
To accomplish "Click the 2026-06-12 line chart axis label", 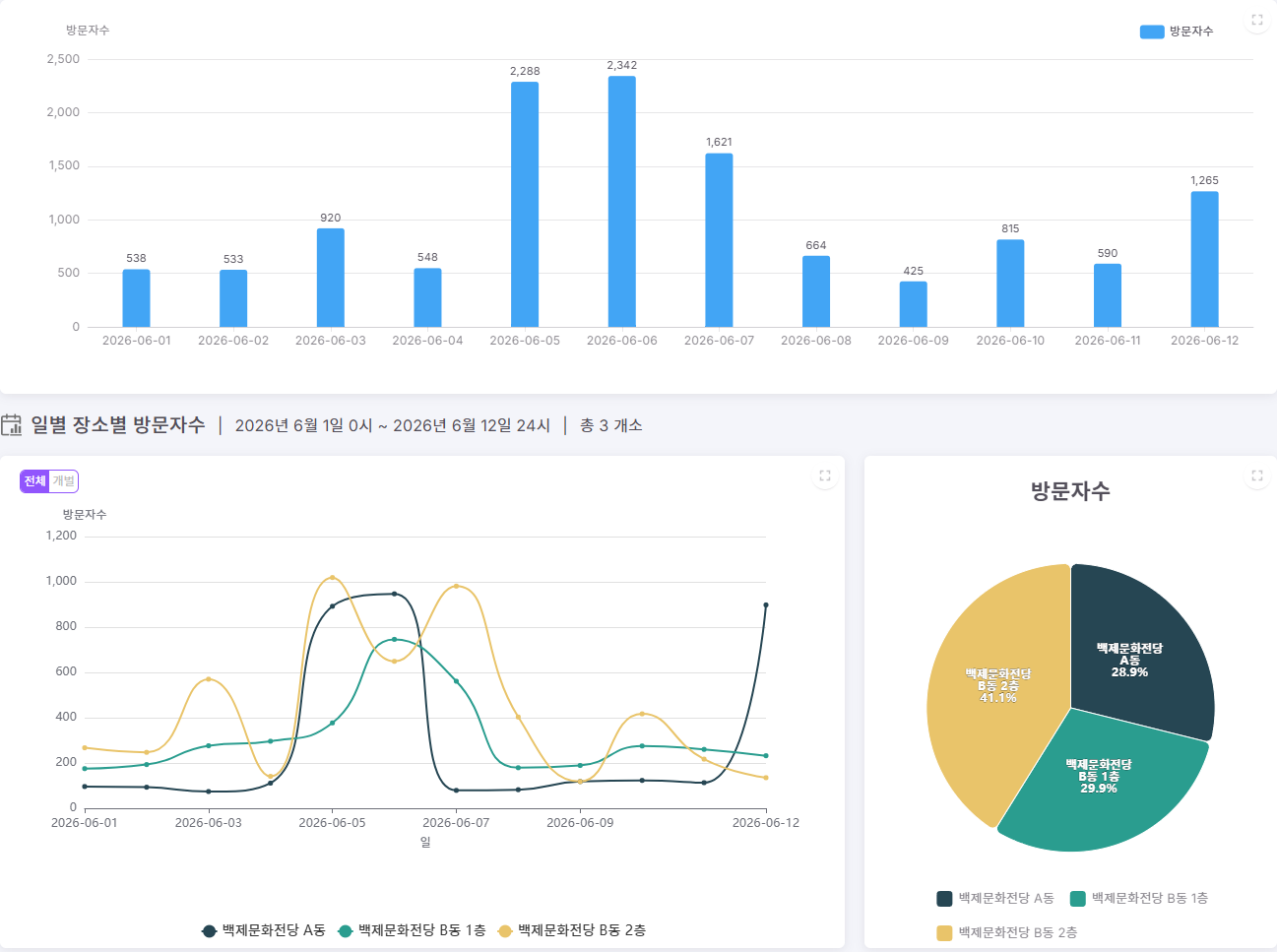I will 766,823.
